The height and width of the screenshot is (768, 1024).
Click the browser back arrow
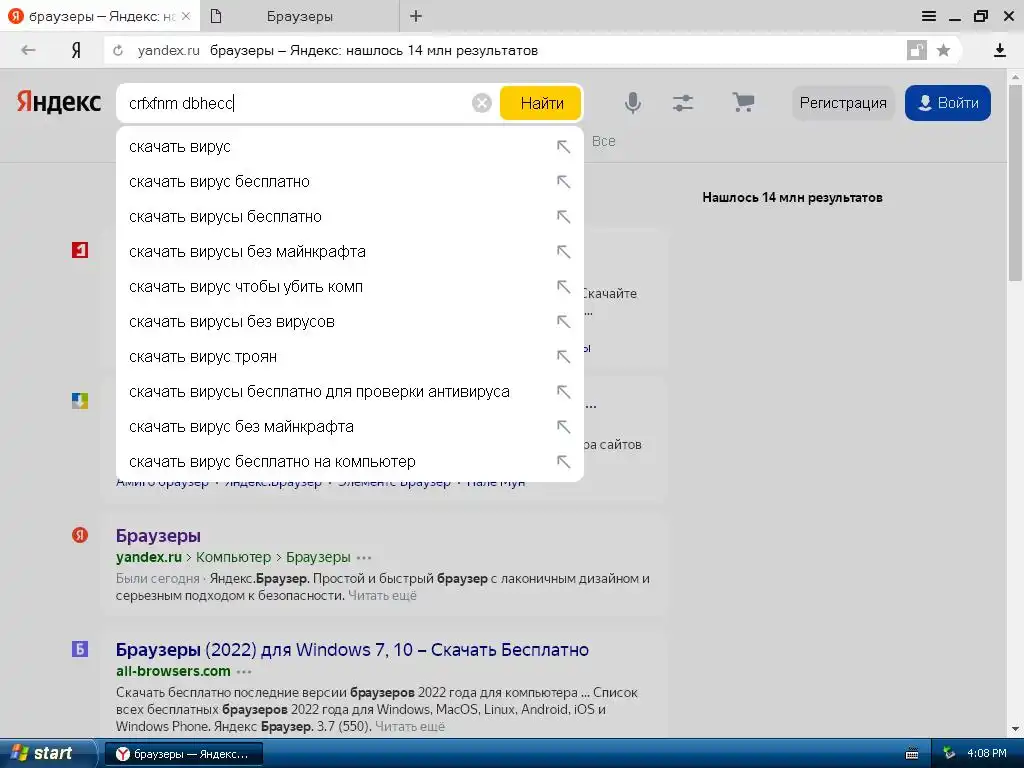(x=27, y=50)
